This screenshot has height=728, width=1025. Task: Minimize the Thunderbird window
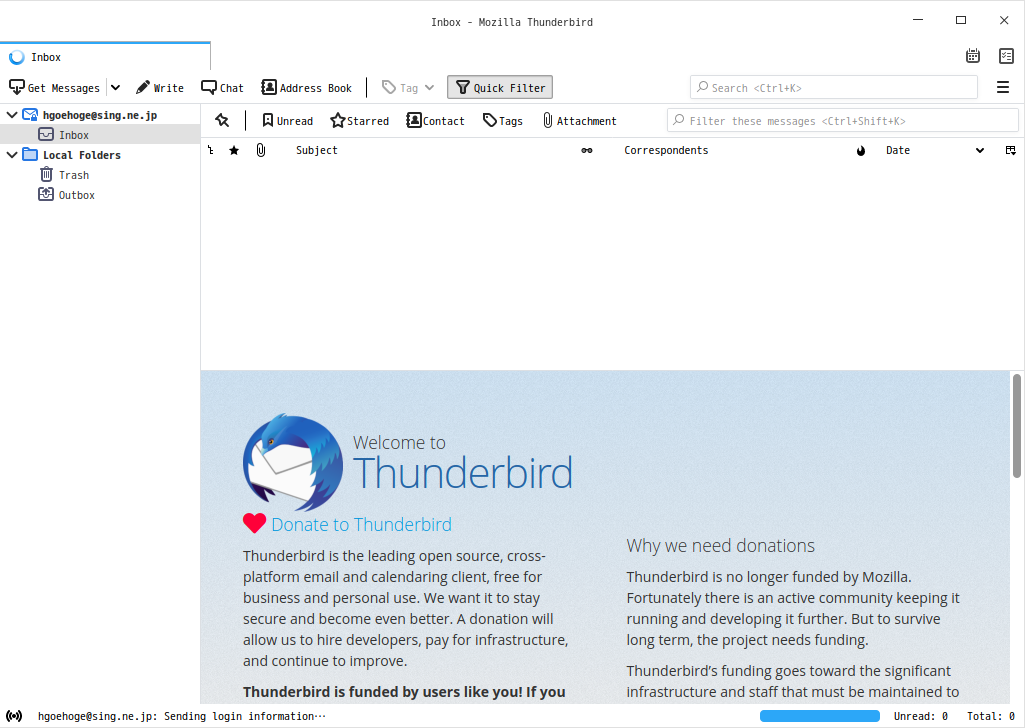(918, 20)
